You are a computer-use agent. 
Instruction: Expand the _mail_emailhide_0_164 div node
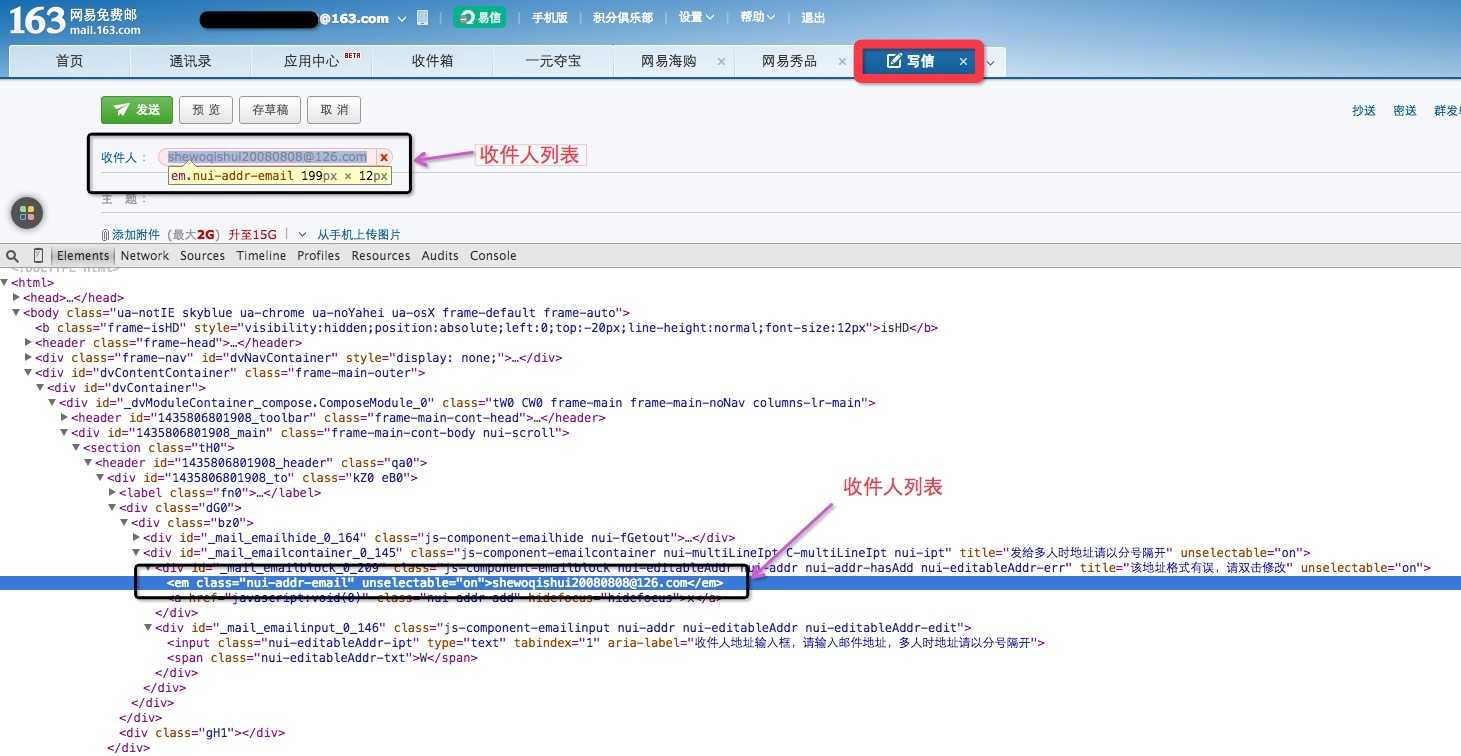[136, 538]
